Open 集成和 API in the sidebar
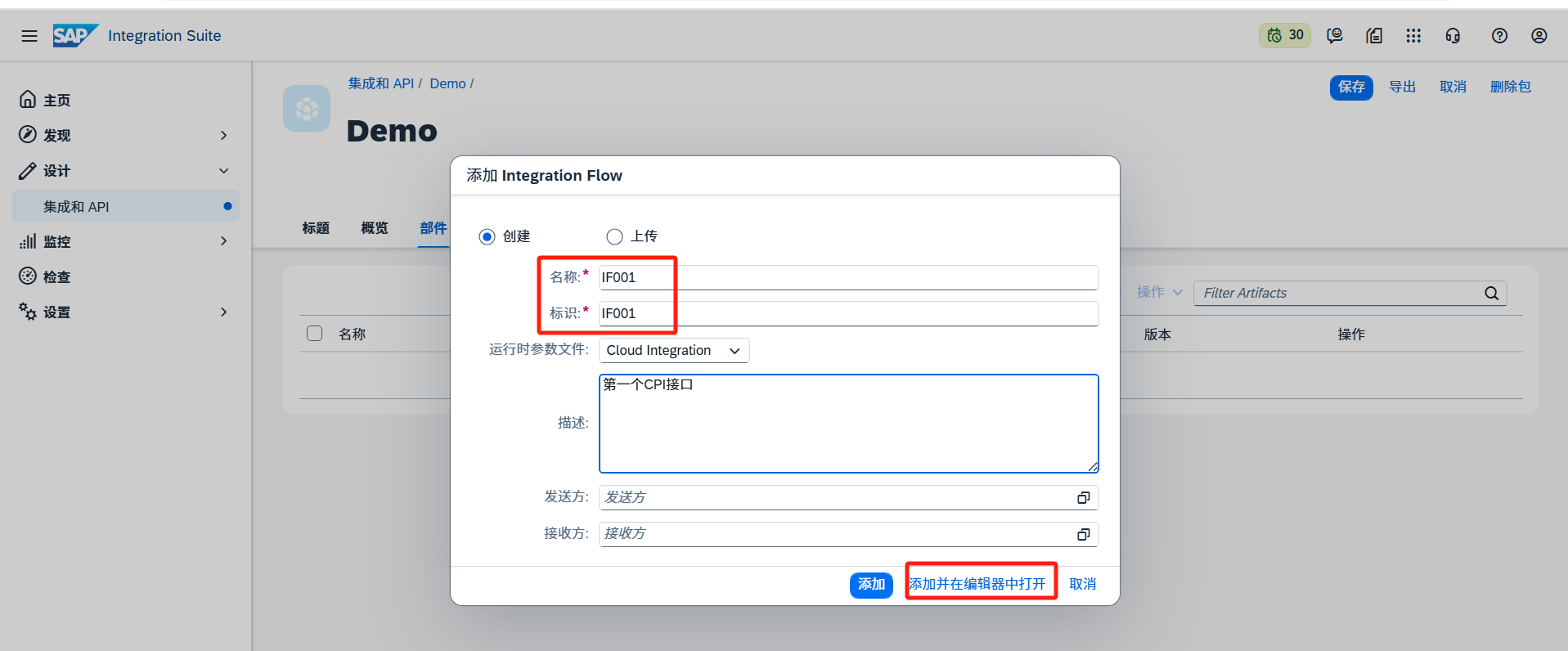 [x=126, y=206]
